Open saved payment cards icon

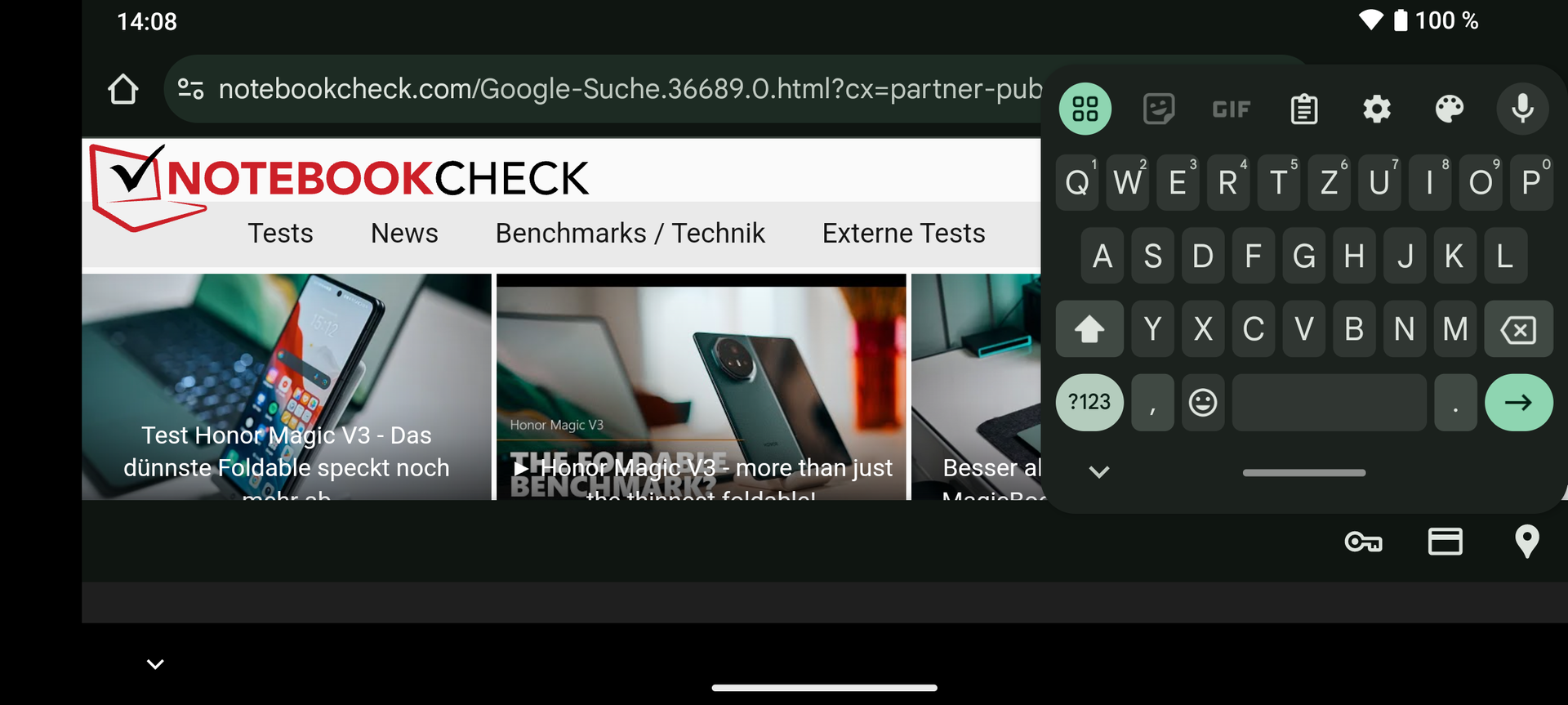pos(1445,542)
